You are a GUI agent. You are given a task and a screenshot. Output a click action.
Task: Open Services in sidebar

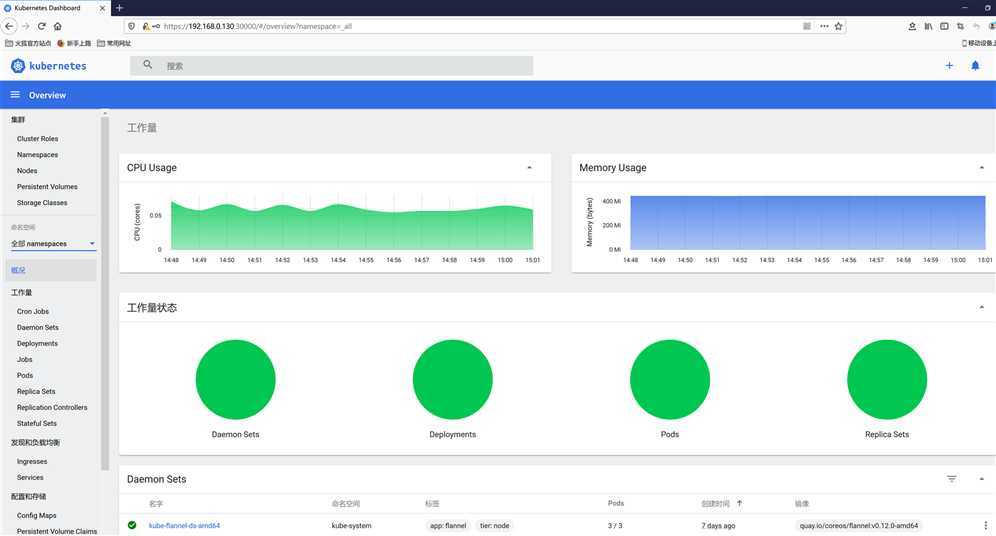pyautogui.click(x=30, y=477)
